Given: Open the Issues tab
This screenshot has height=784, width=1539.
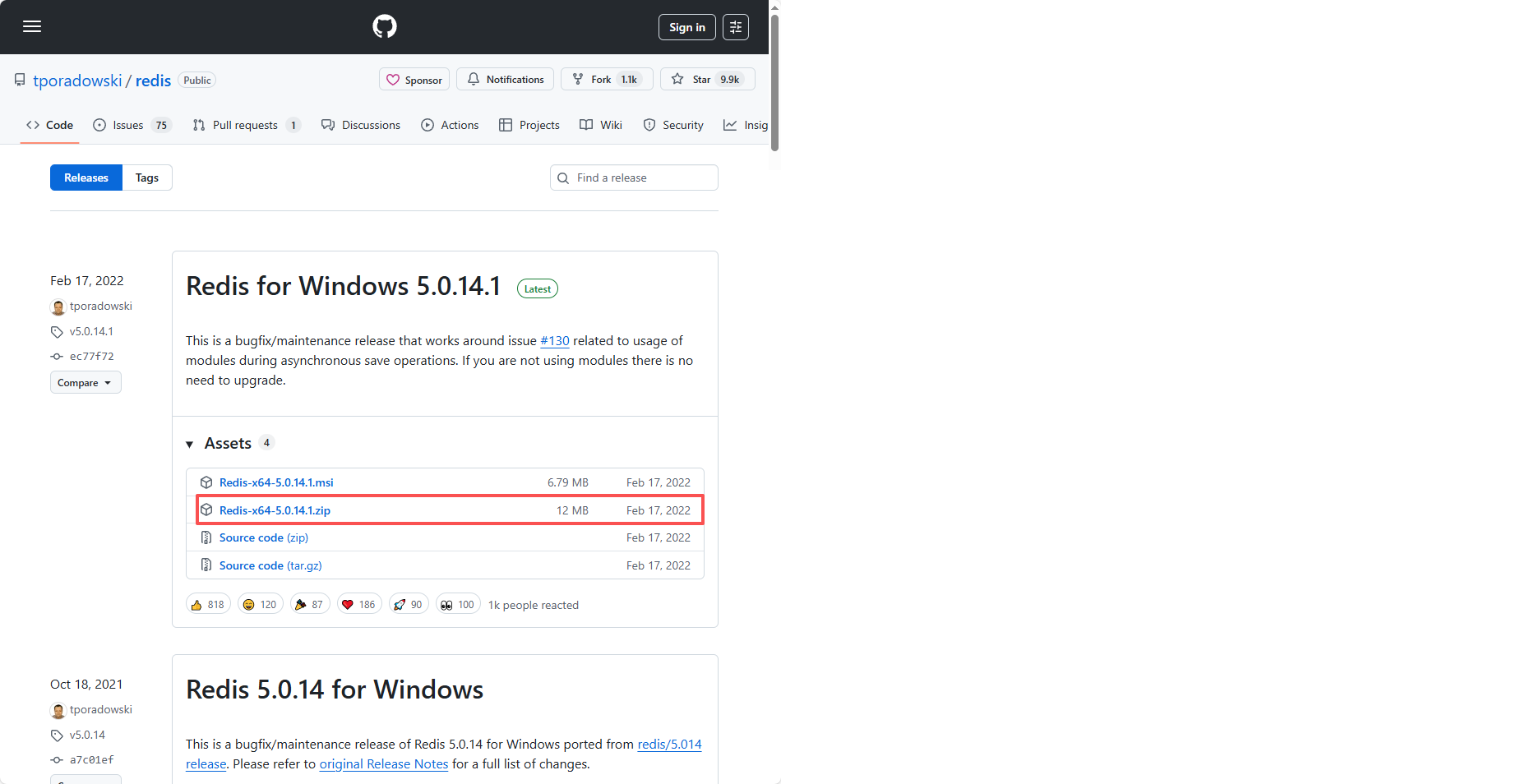Looking at the screenshot, I should tap(128, 126).
